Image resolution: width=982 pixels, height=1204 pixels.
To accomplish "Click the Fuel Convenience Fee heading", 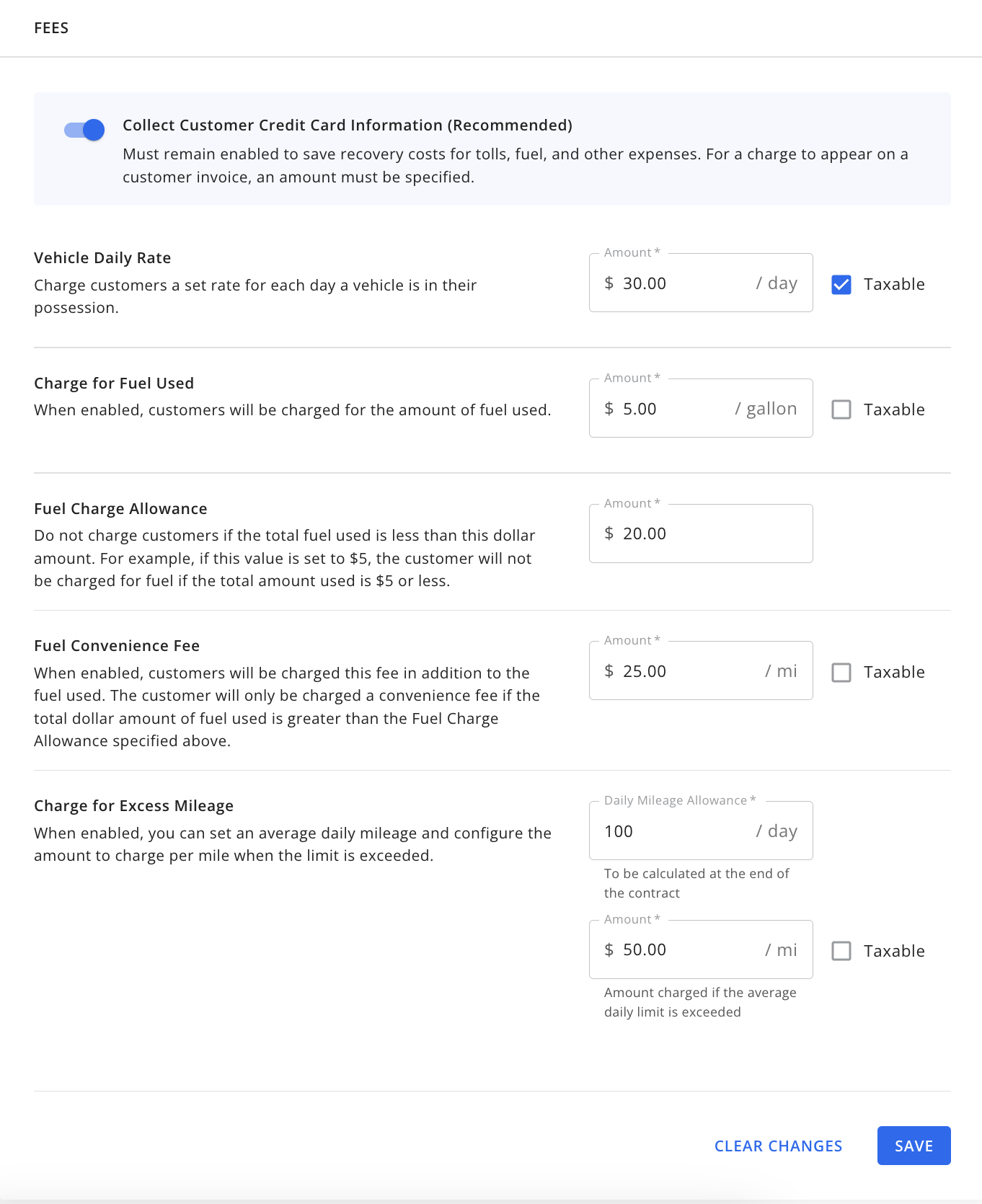I will [x=116, y=645].
